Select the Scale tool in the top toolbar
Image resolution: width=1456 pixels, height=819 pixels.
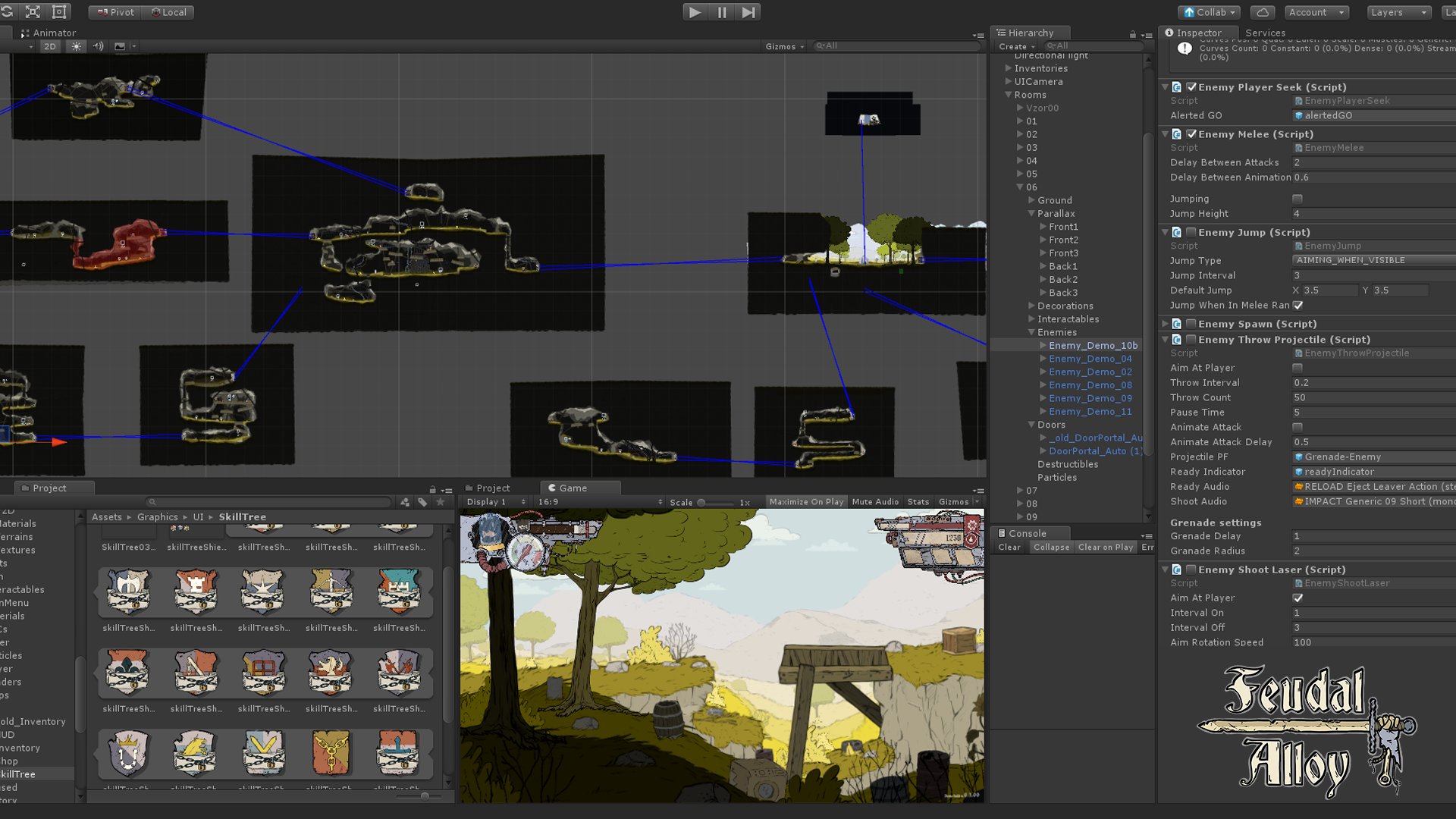point(33,12)
